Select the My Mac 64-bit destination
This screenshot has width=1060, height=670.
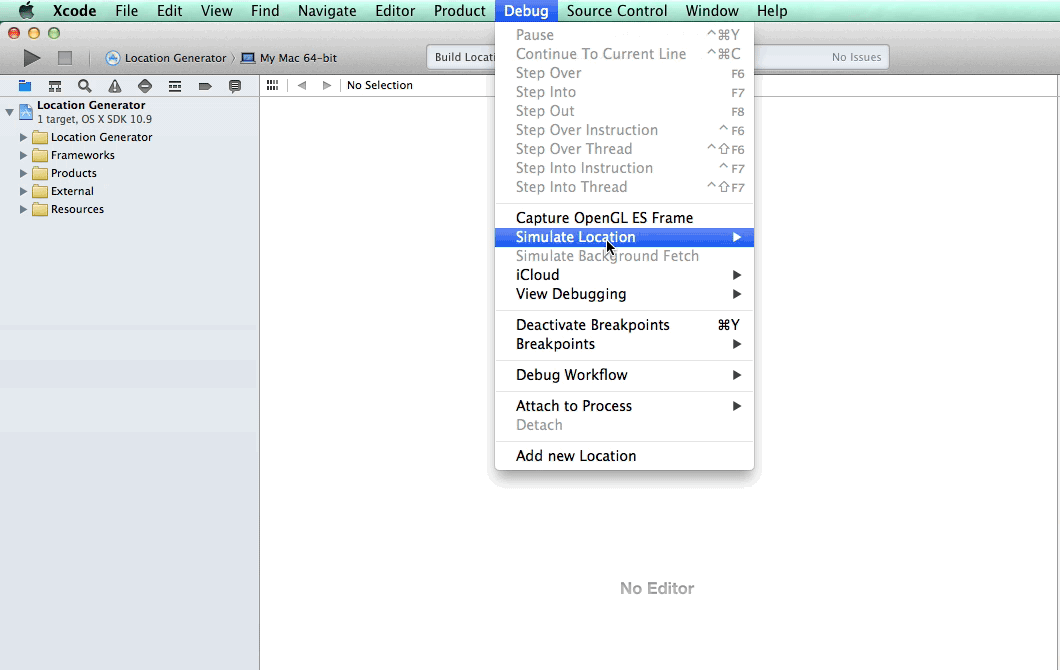[x=289, y=58]
